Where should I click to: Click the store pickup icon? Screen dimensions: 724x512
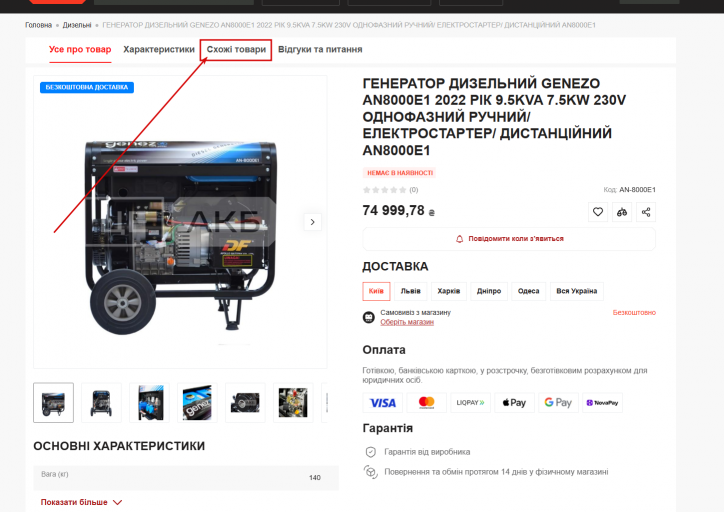click(x=368, y=317)
